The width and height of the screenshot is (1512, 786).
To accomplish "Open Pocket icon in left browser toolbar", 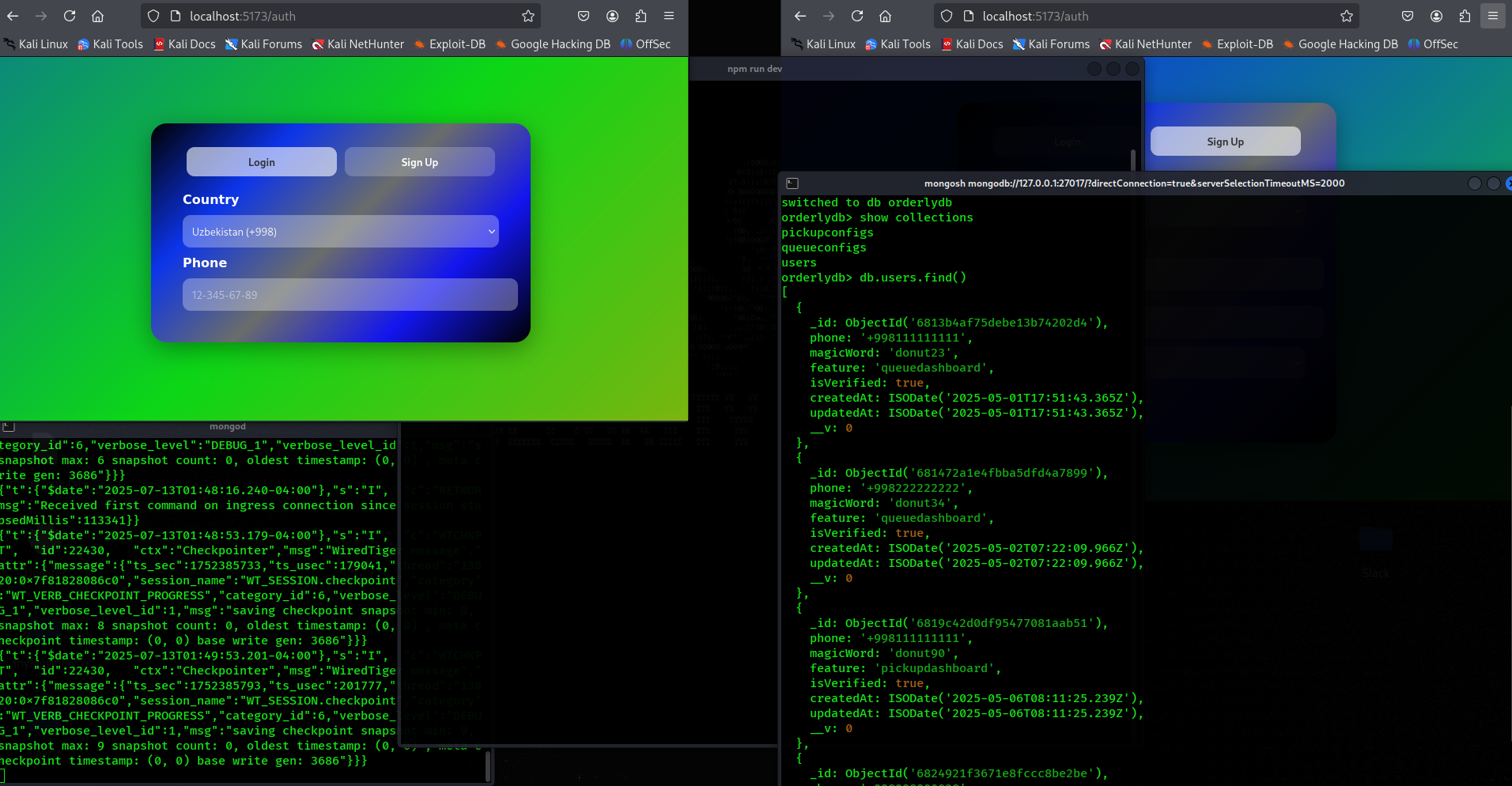I will click(x=584, y=16).
